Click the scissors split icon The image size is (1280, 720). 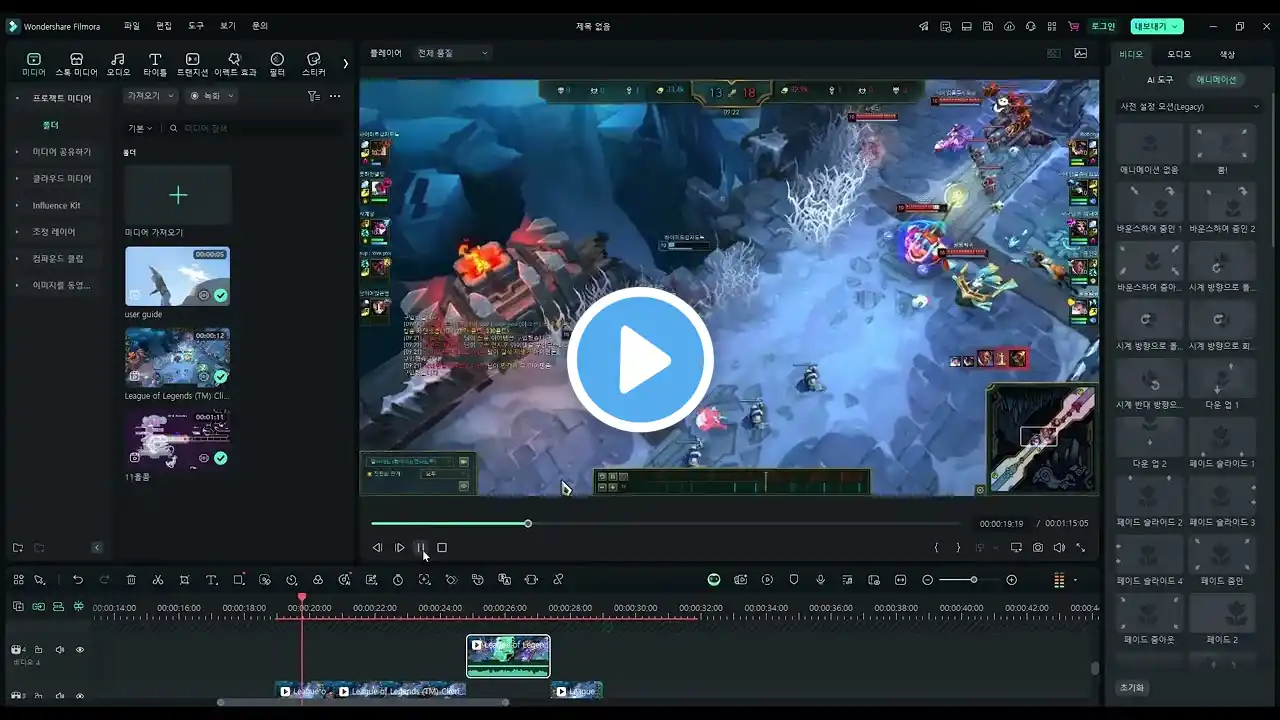[x=158, y=580]
